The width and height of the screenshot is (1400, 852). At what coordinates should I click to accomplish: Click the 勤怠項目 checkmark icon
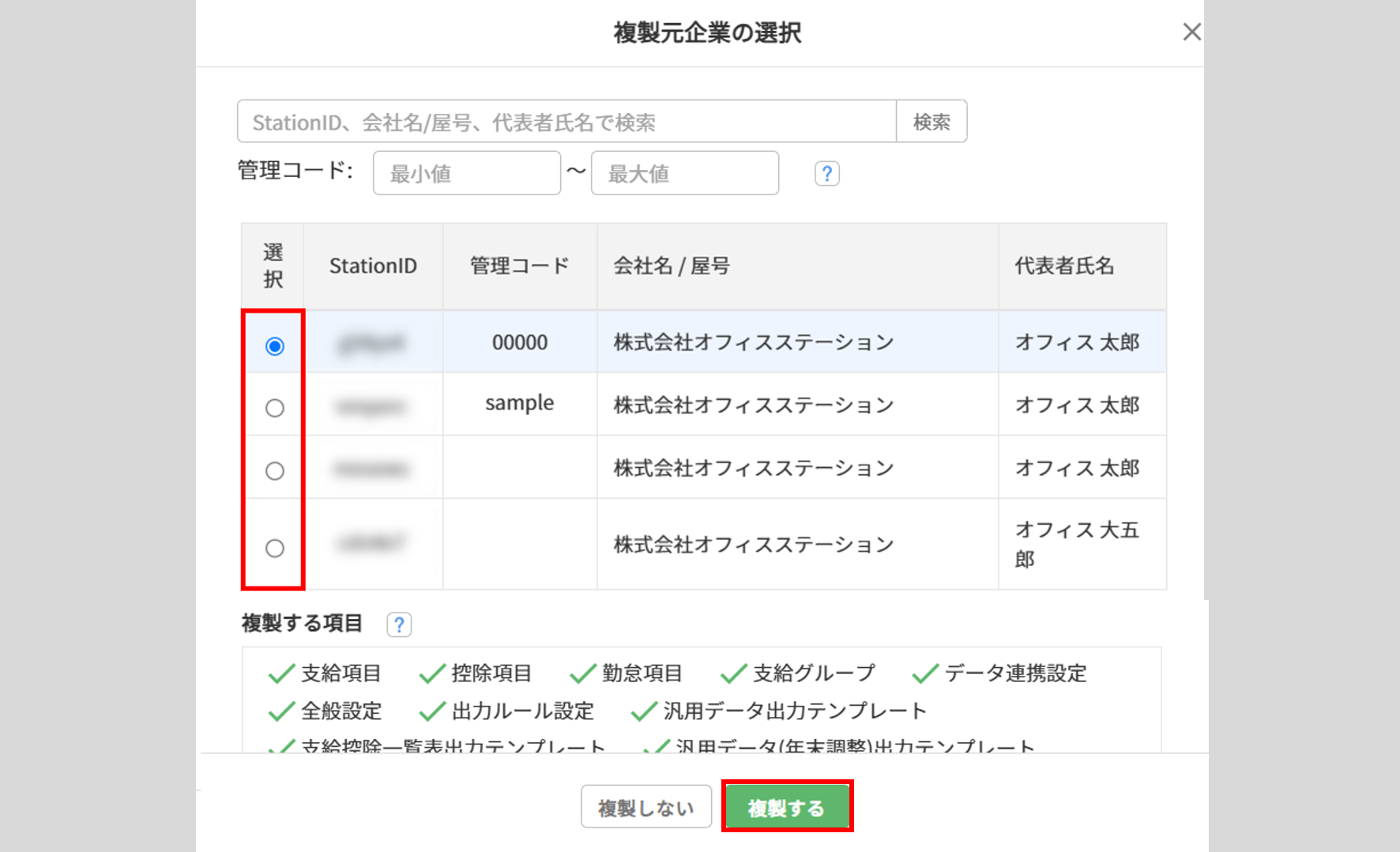click(583, 674)
